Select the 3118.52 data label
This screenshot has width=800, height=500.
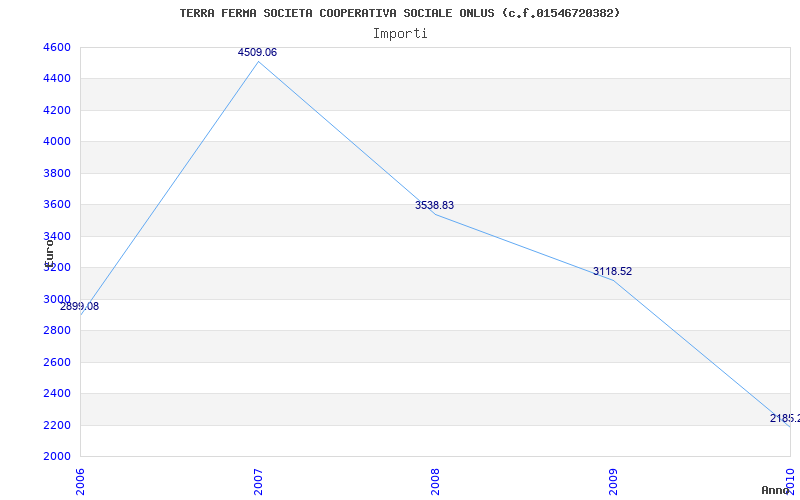point(612,271)
